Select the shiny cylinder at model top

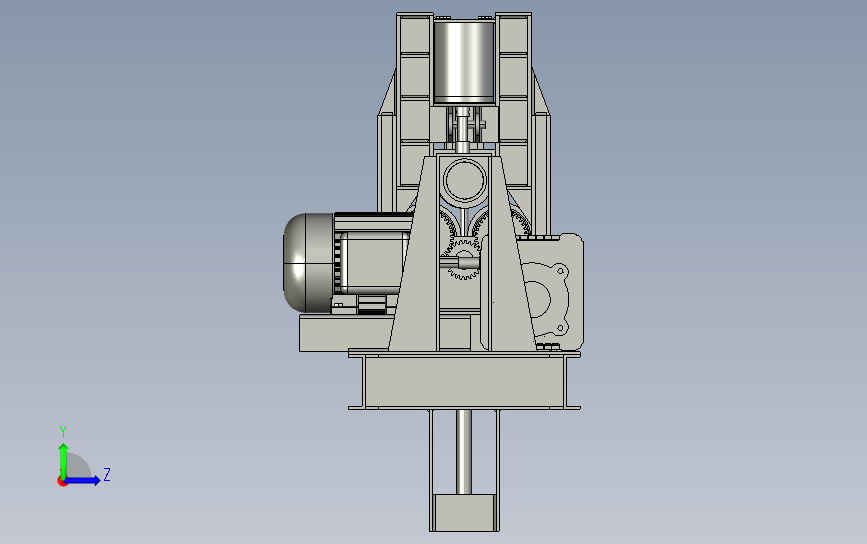click(464, 62)
